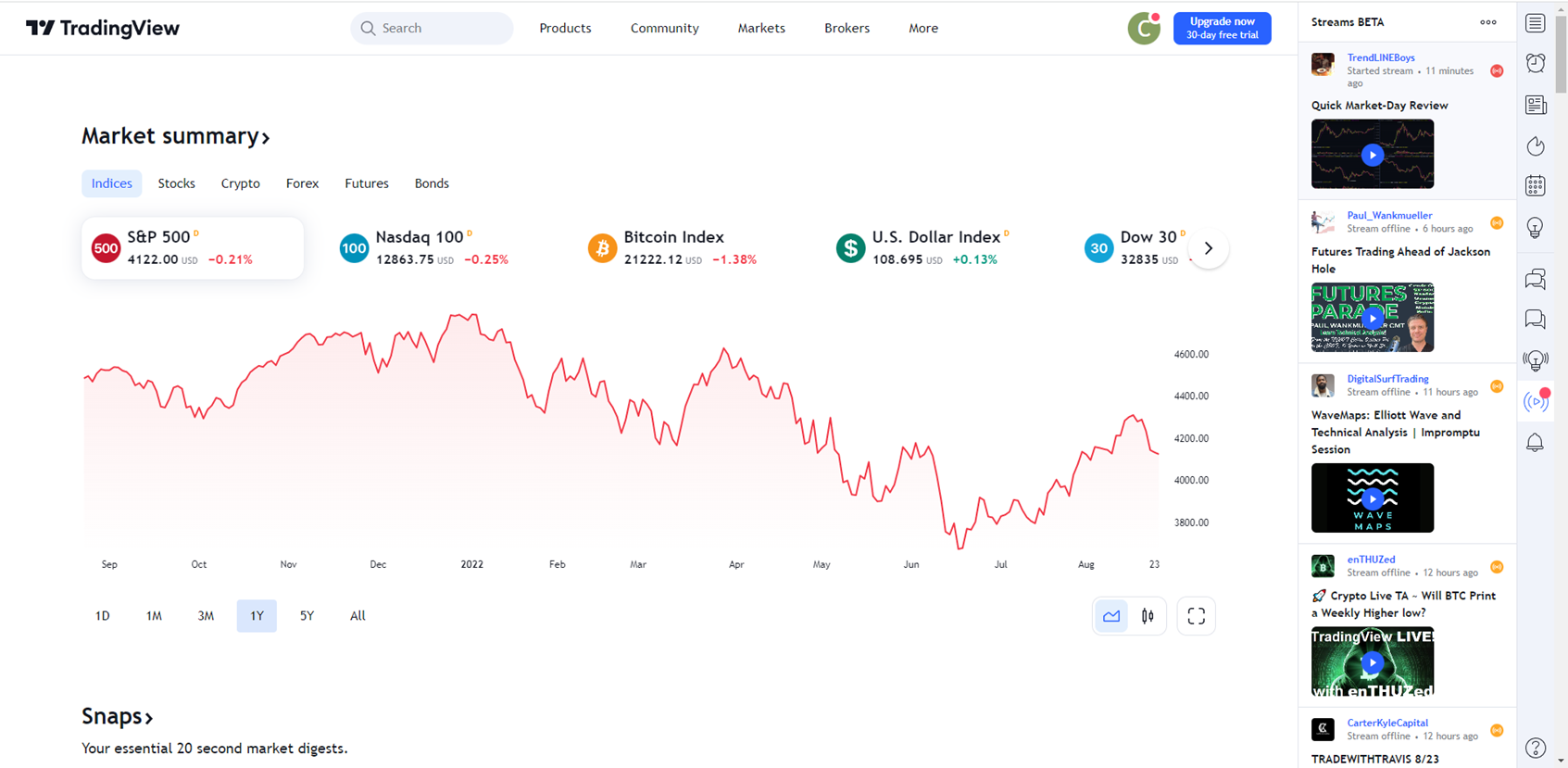The width and height of the screenshot is (1568, 768).
Task: Select the Forex tab
Action: point(302,183)
